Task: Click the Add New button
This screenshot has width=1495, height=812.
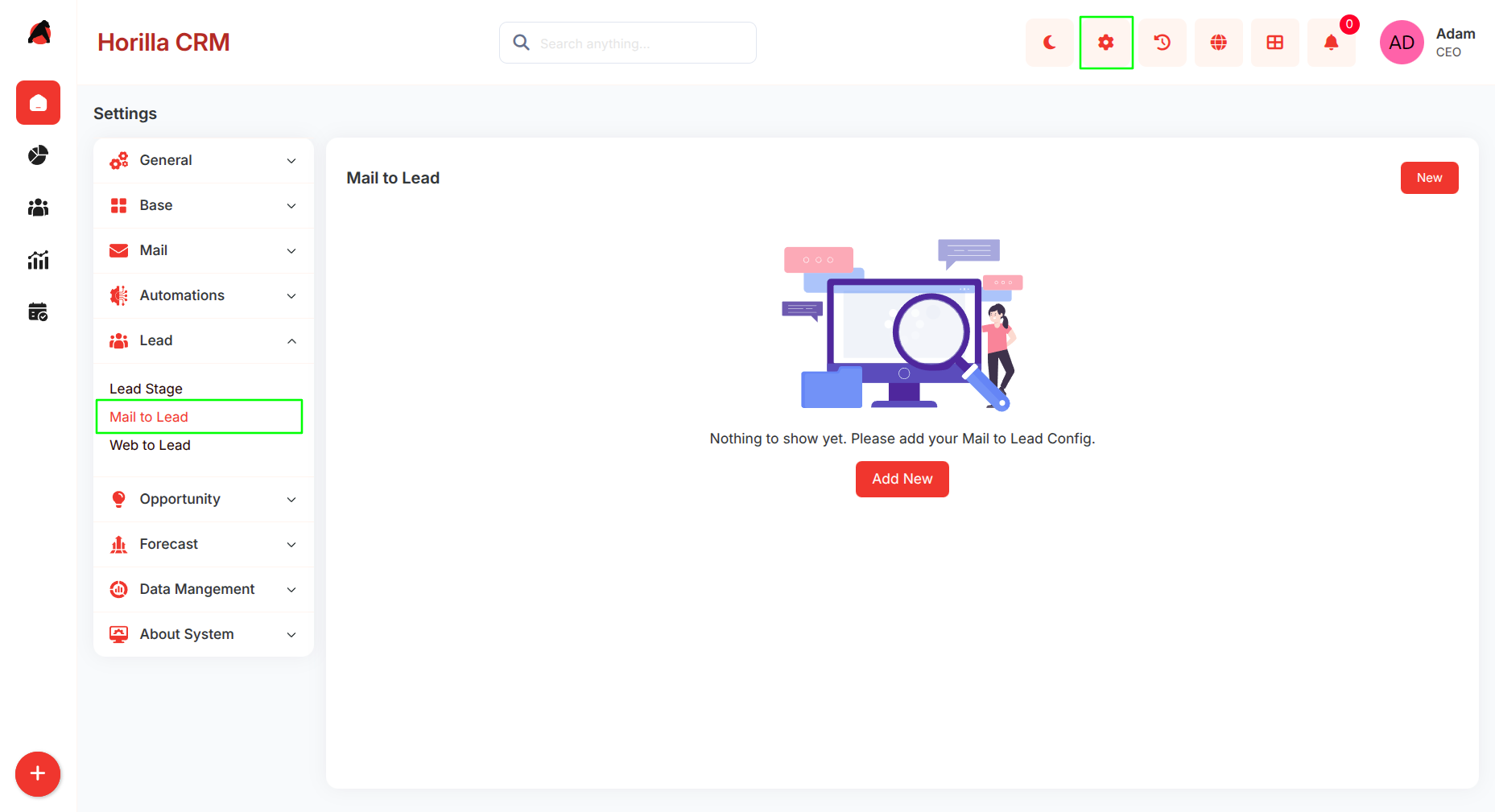Action: [x=902, y=479]
